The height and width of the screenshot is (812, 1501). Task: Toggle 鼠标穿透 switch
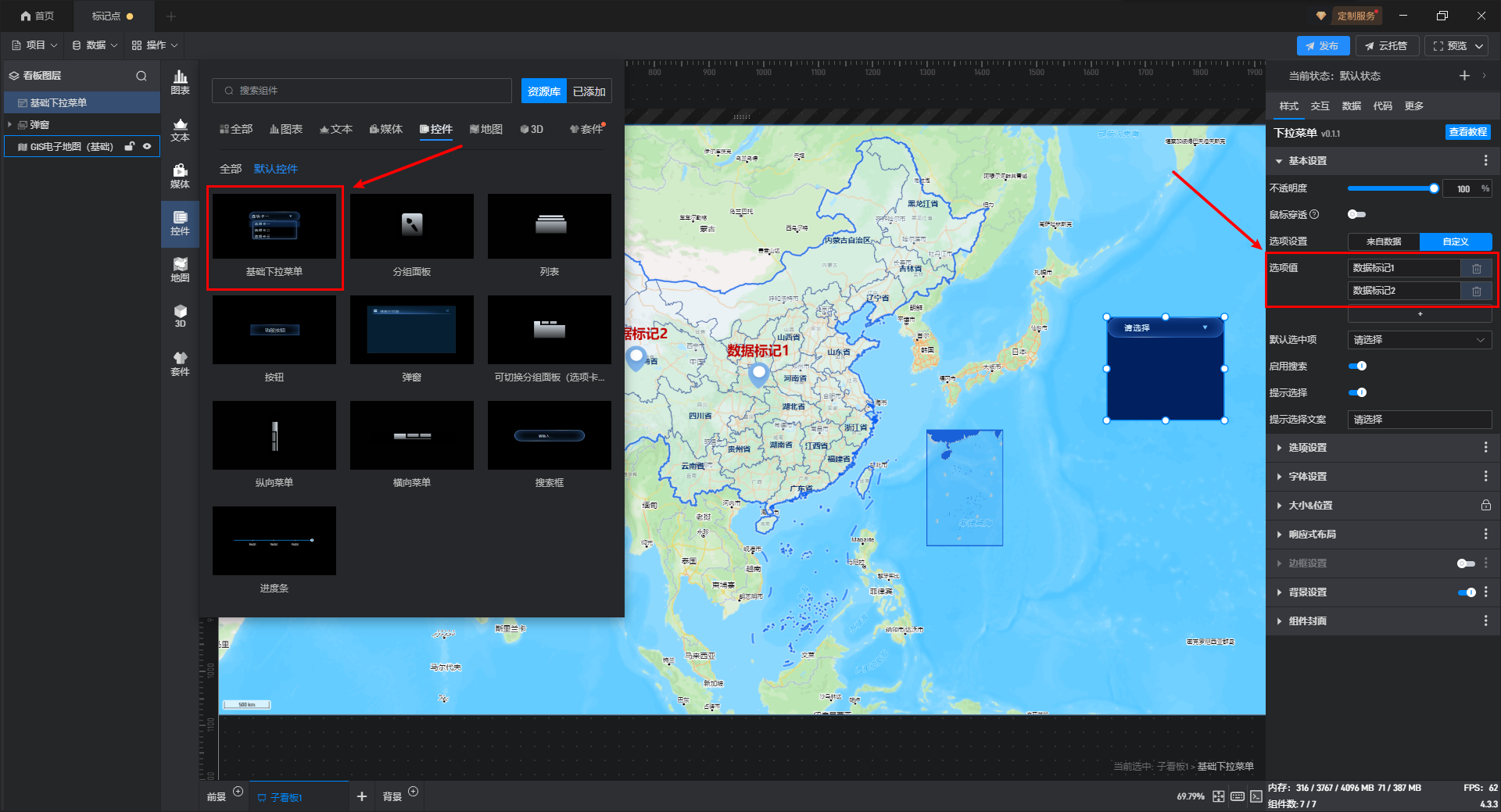1356,214
